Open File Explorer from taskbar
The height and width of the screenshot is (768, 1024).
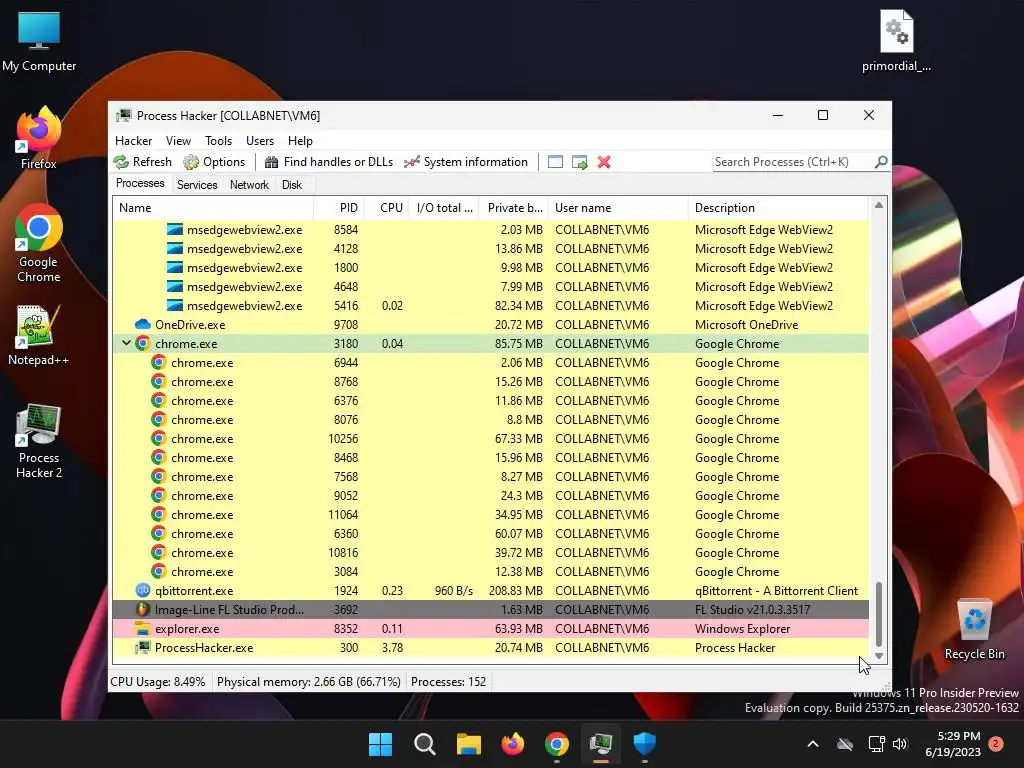click(x=468, y=744)
